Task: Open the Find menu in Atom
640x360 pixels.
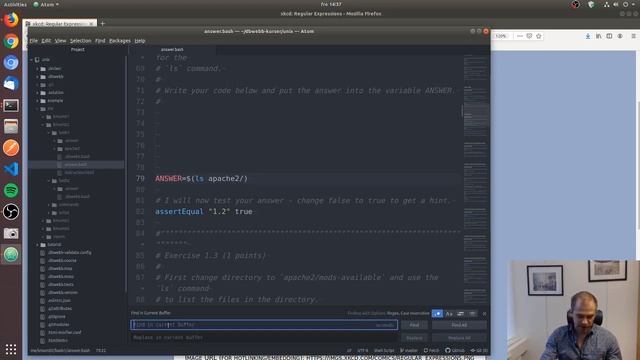Action: point(100,41)
